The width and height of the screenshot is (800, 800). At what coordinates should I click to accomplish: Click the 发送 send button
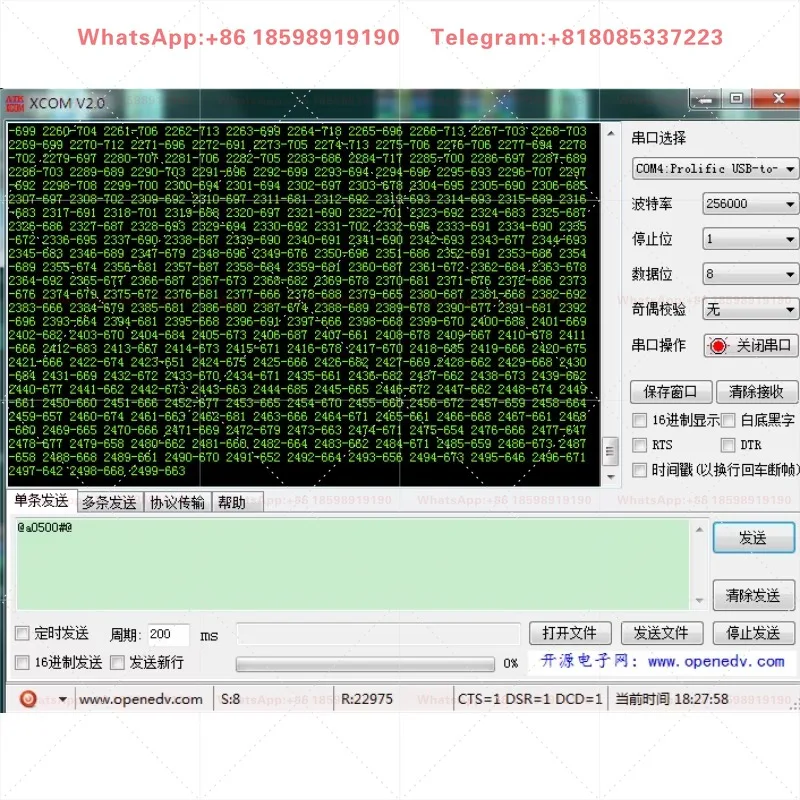coord(754,537)
